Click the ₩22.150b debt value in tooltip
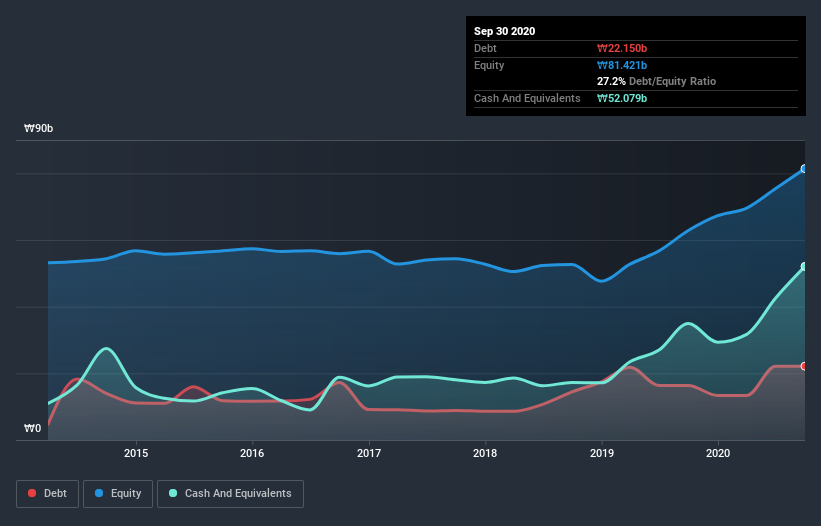 coord(622,48)
